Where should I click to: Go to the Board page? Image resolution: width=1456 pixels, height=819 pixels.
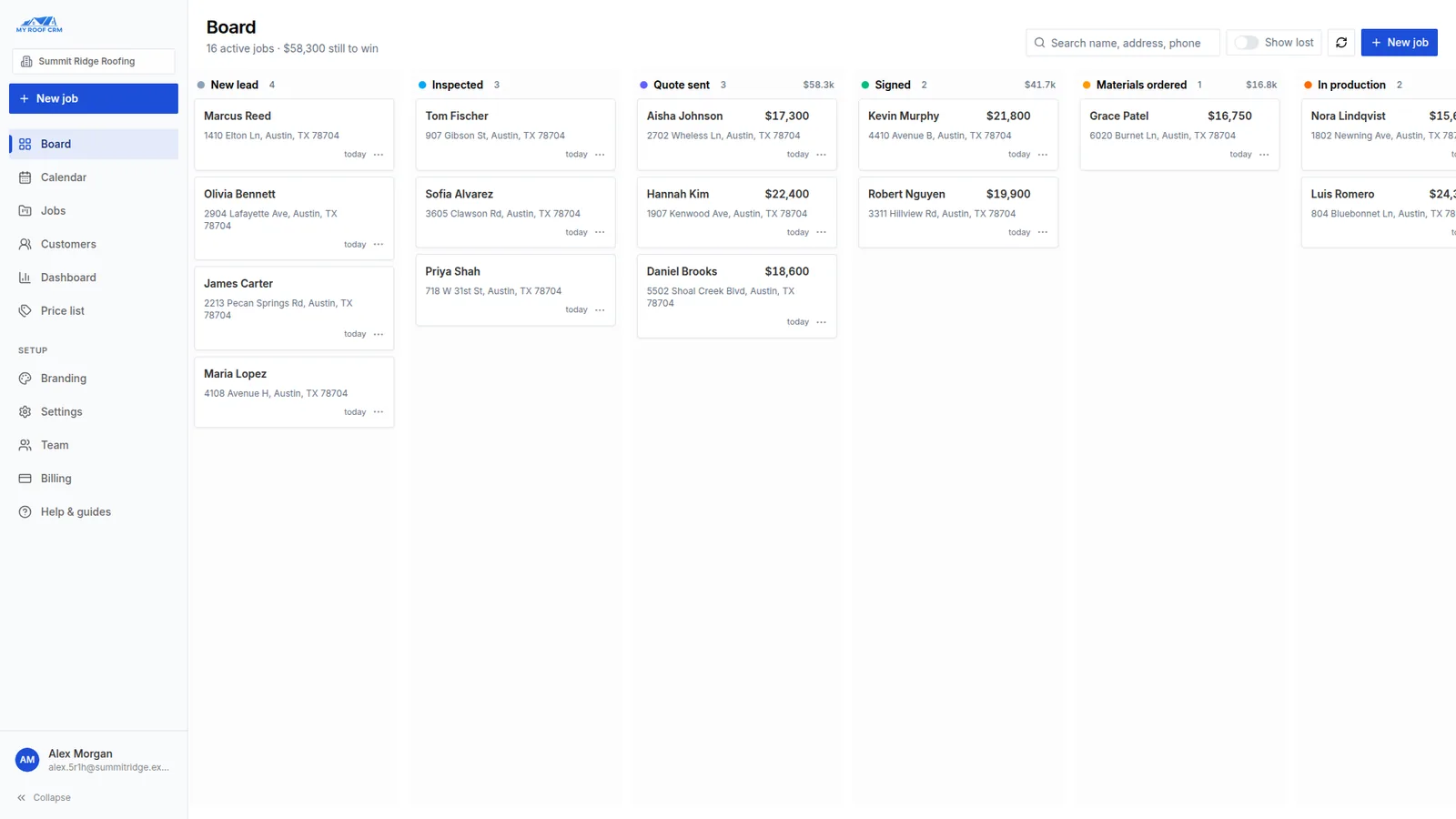[94, 144]
